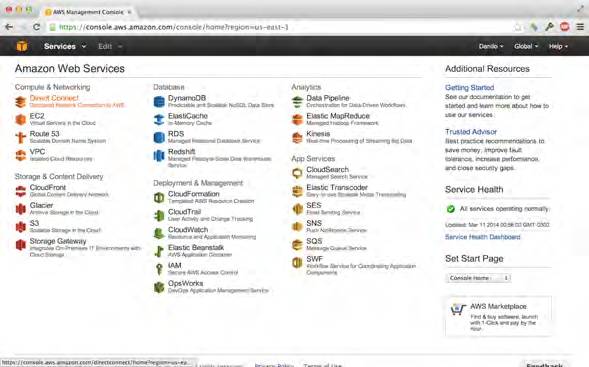The width and height of the screenshot is (589, 367).
Task: Open the DynamoDB service link
Action: point(187,98)
